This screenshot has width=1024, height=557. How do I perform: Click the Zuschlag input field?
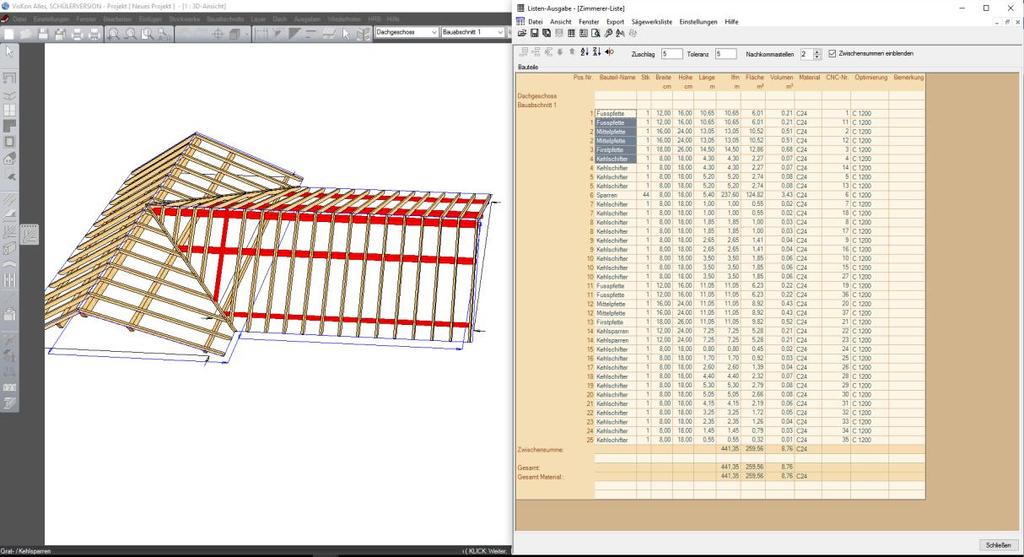click(x=671, y=54)
